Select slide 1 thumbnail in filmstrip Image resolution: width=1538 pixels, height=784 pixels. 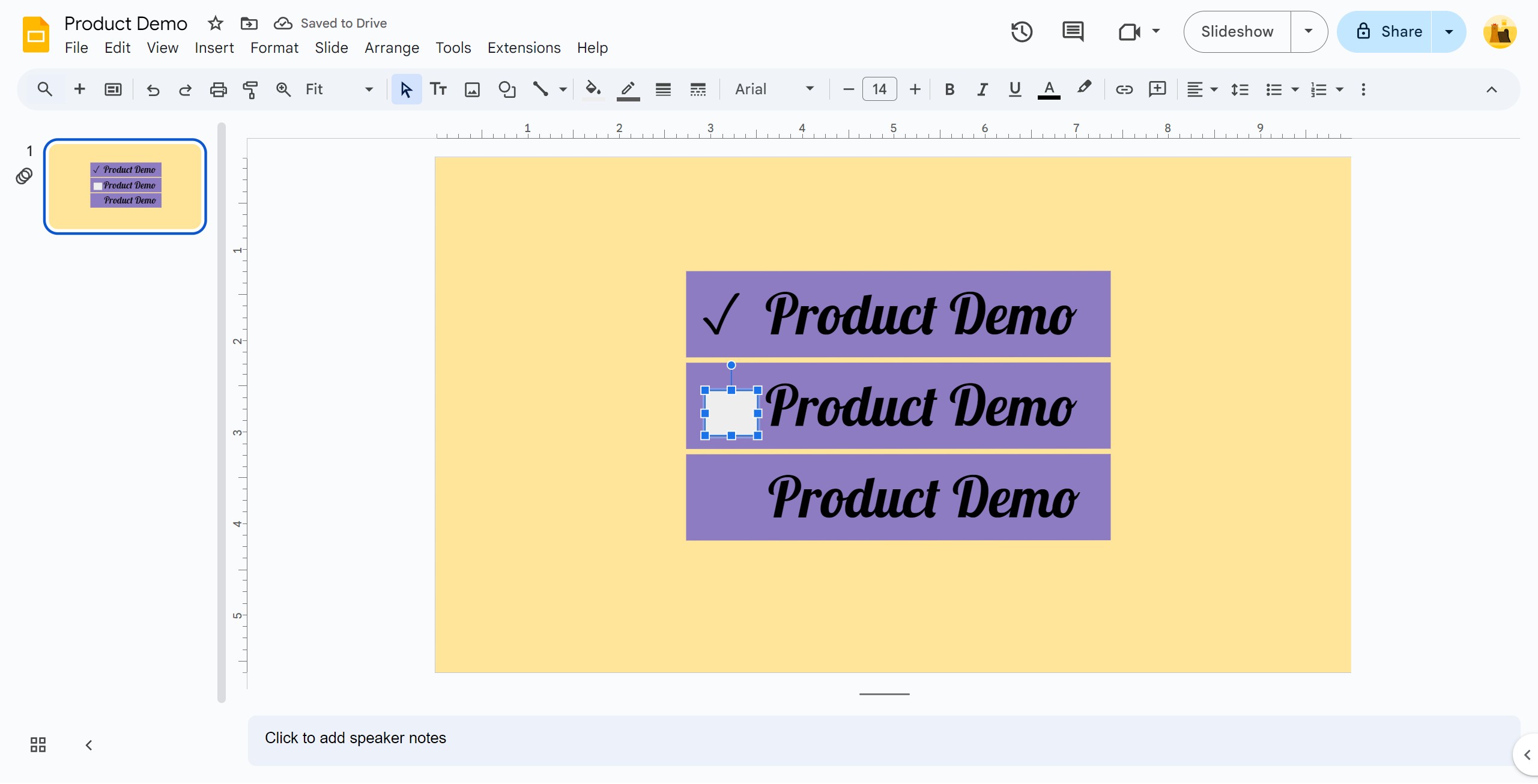point(126,186)
